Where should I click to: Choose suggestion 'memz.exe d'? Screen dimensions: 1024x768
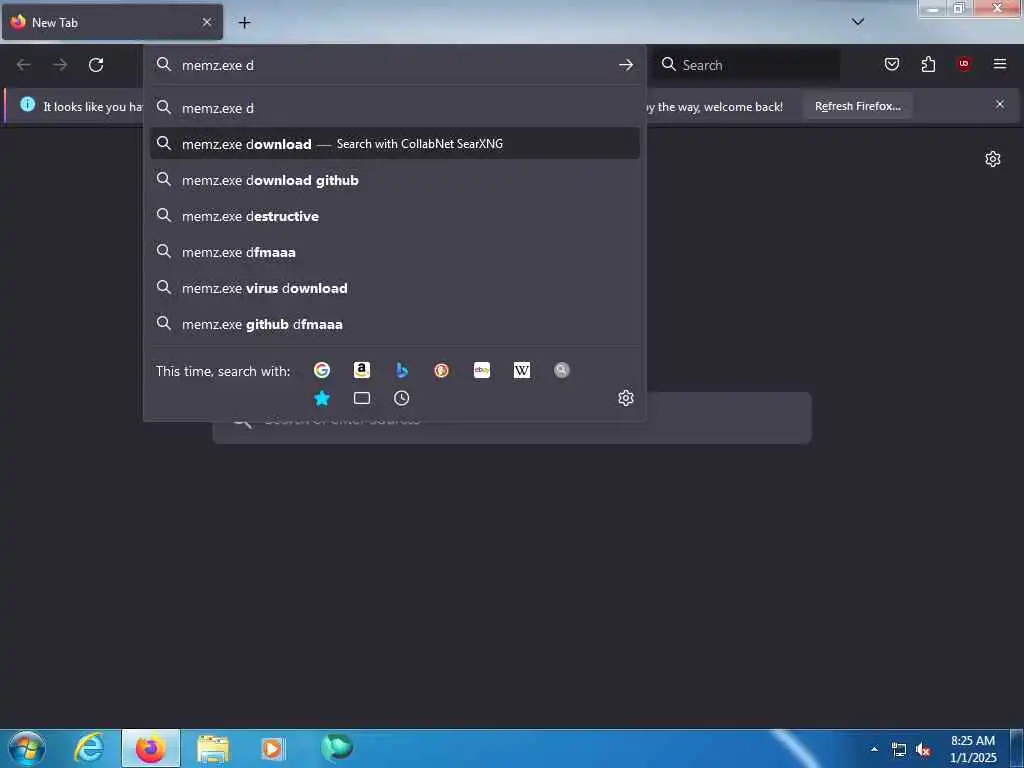(394, 108)
